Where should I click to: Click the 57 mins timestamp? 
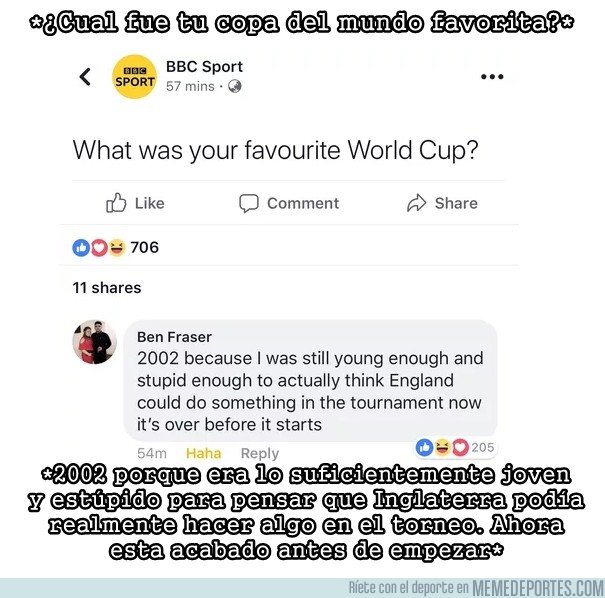coord(190,86)
